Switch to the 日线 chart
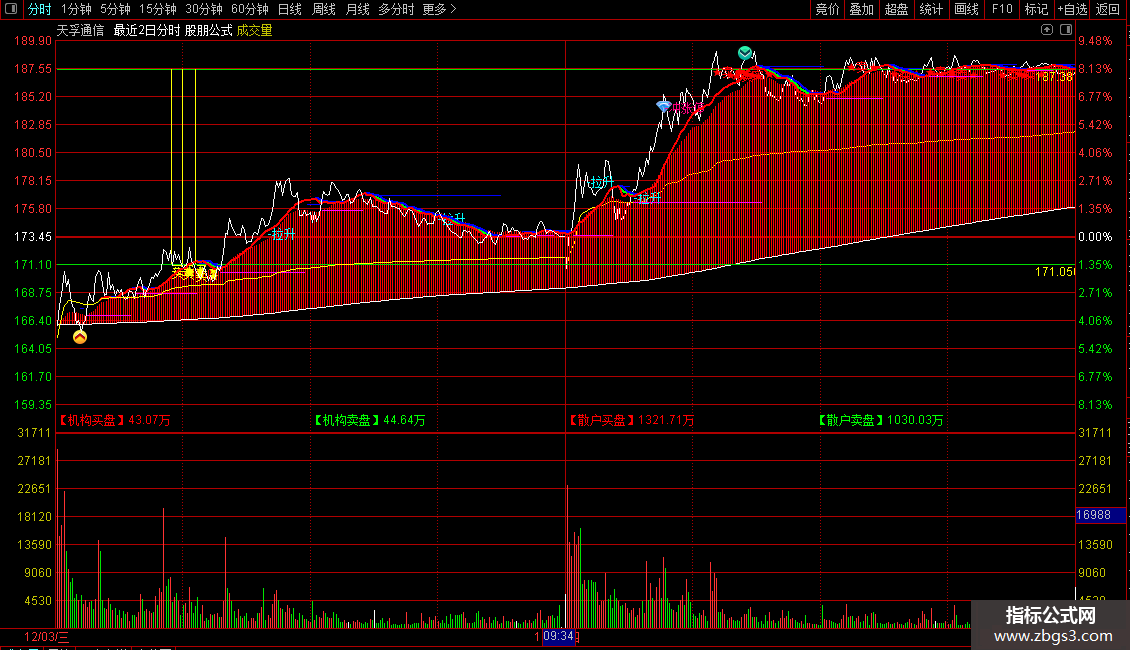 [290, 9]
